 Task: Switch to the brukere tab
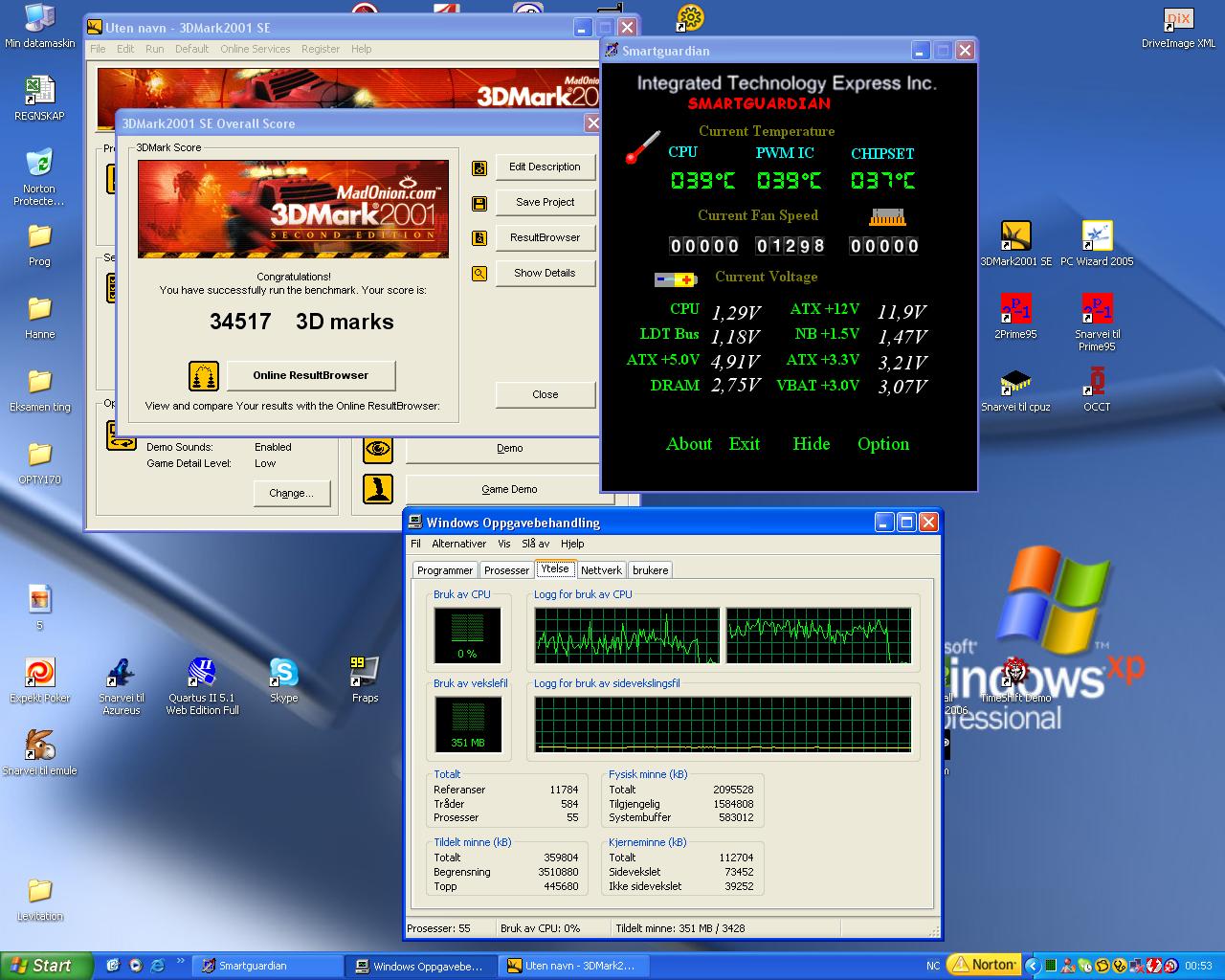[x=651, y=570]
